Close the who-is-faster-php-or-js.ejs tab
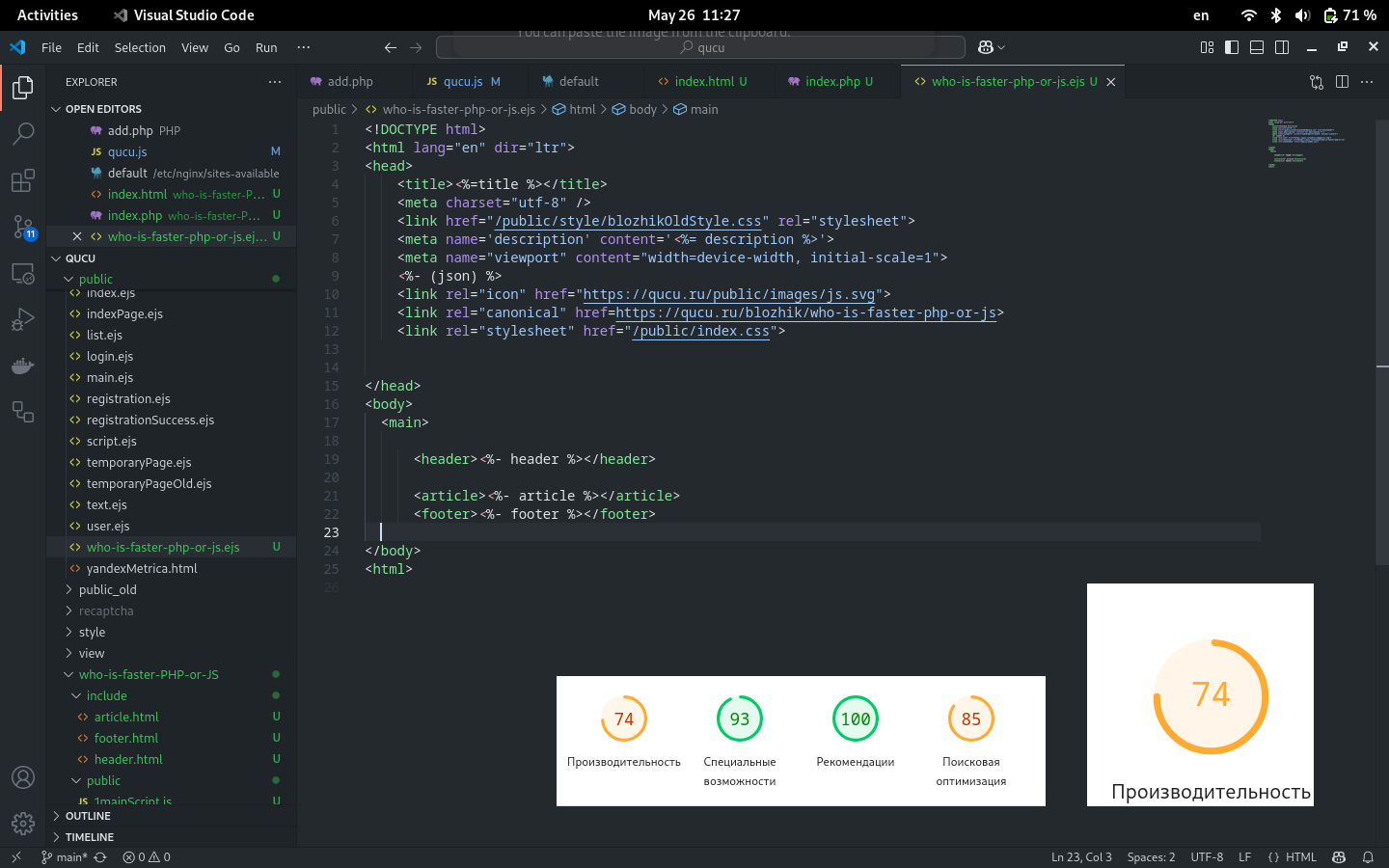The height and width of the screenshot is (868, 1389). tap(1111, 82)
